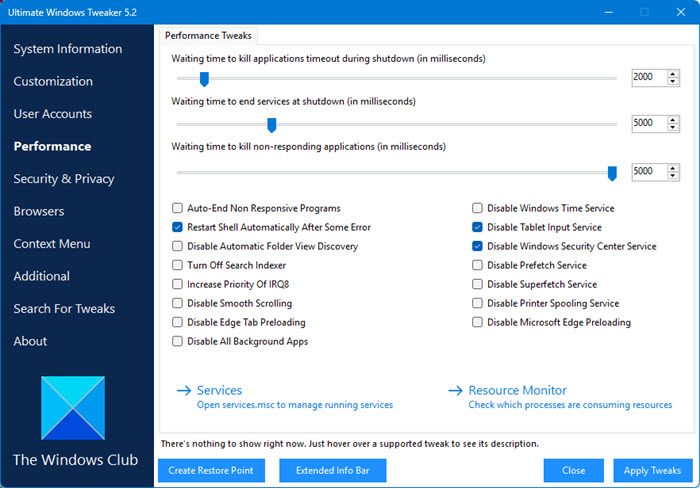Increase non-responding wait with up arrow
This screenshot has width=700, height=489.
673,168
